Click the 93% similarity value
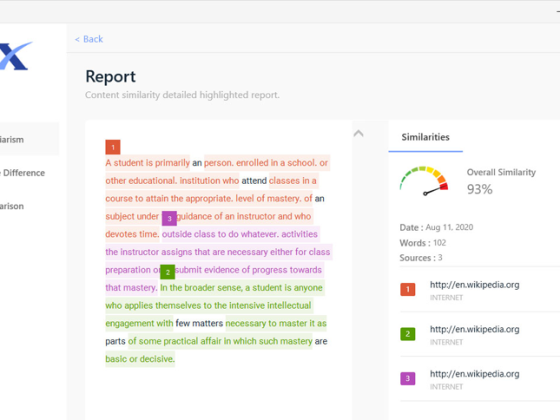The height and width of the screenshot is (420, 560). pyautogui.click(x=480, y=189)
